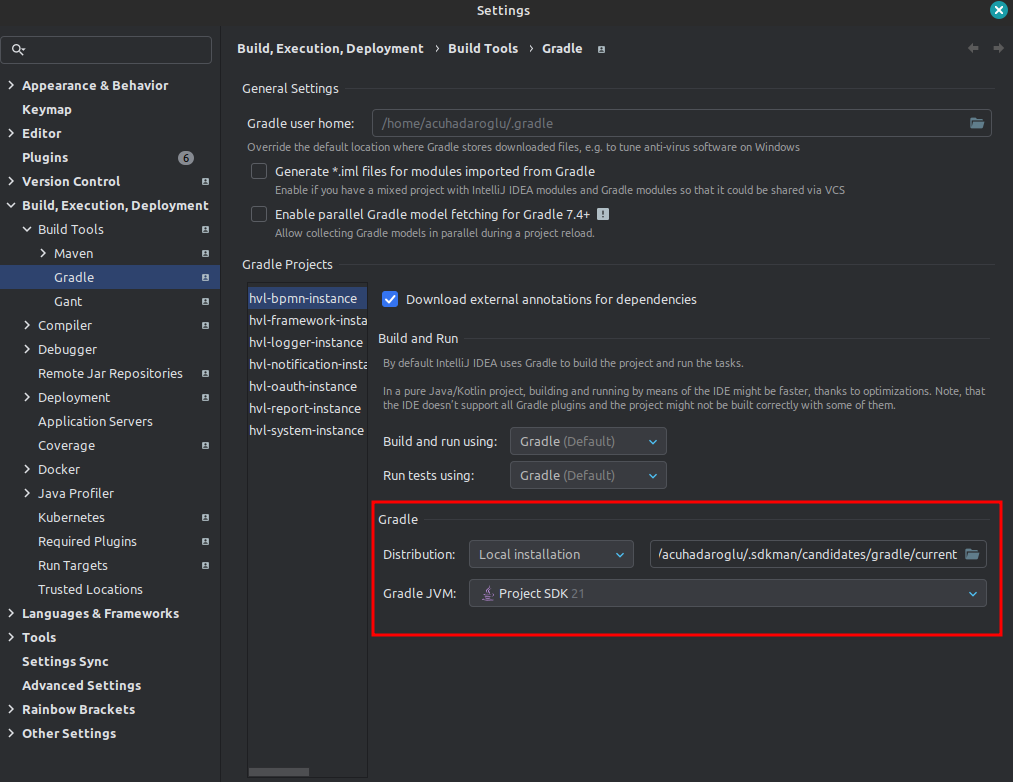
Task: Expand the Maven tree node
Action: click(43, 254)
